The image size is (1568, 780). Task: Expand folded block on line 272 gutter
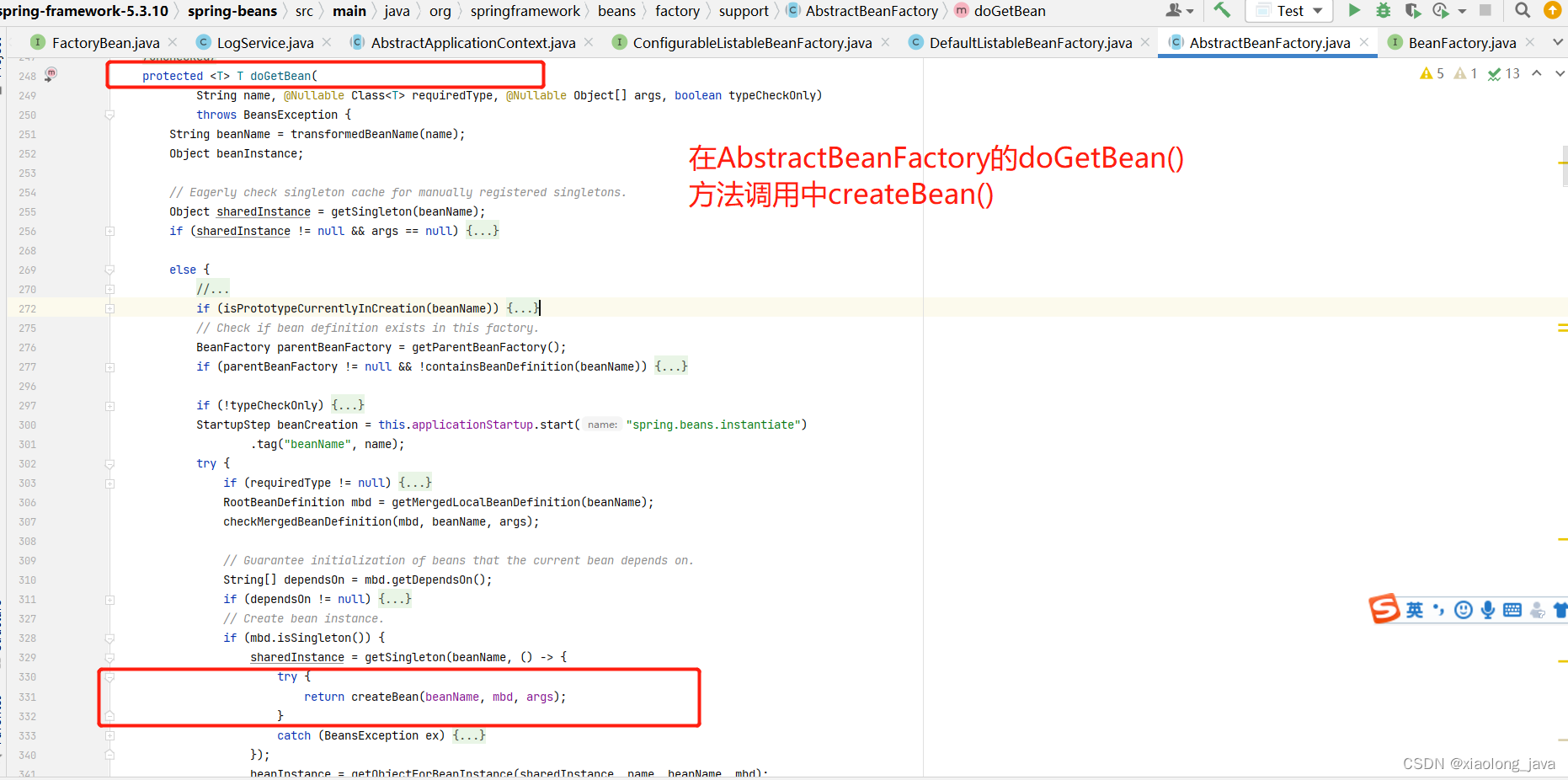[x=109, y=308]
